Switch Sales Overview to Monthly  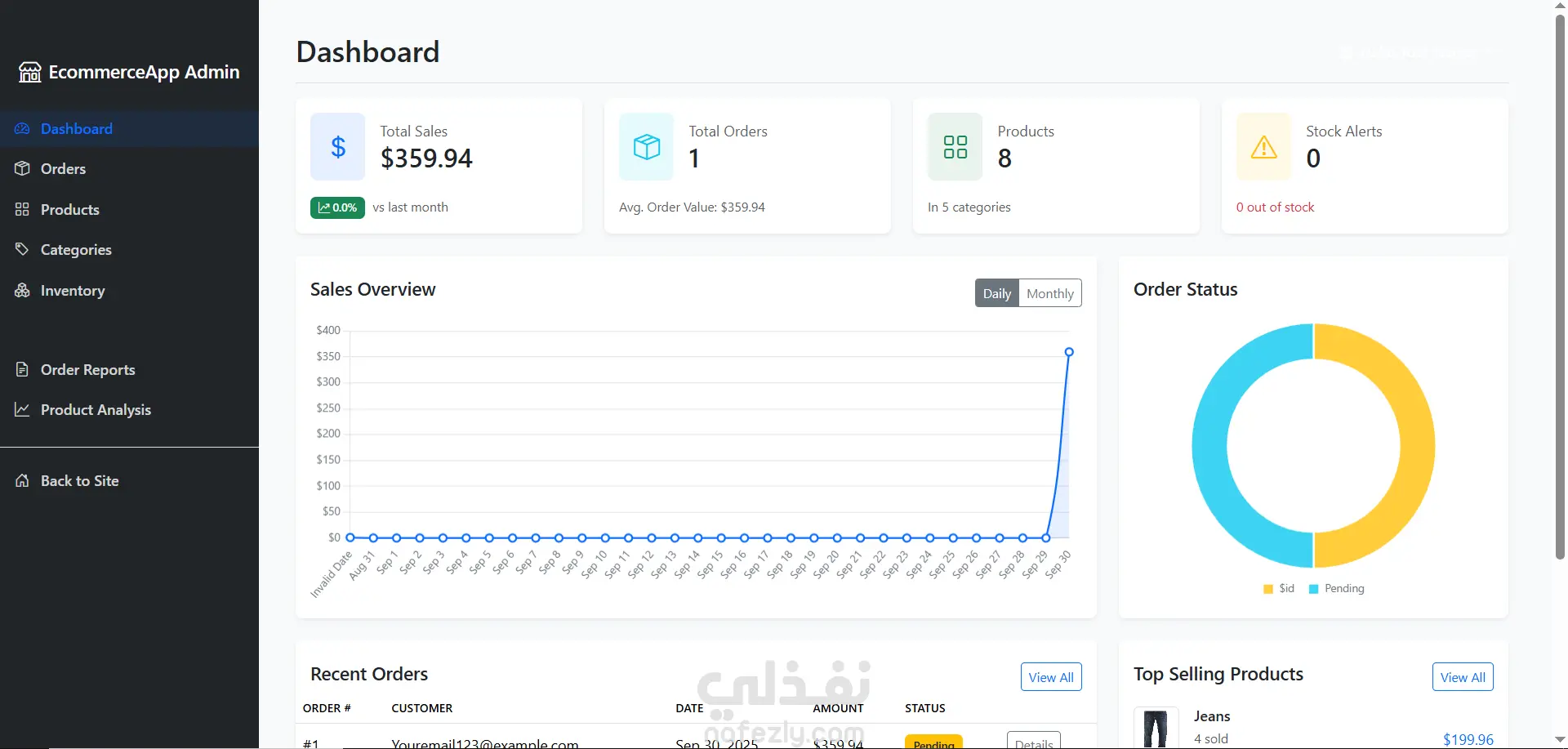click(1050, 293)
